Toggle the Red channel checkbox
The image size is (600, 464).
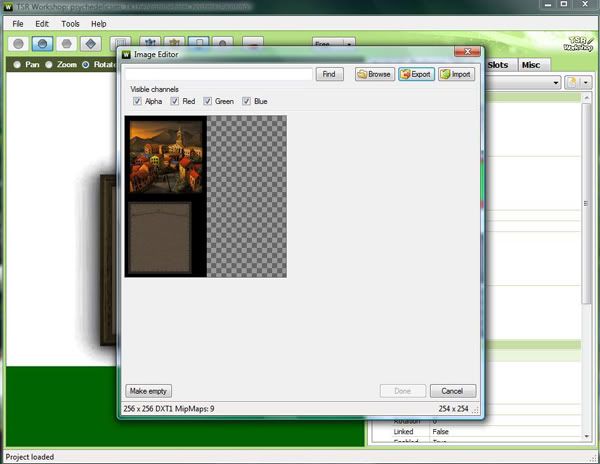(x=174, y=101)
